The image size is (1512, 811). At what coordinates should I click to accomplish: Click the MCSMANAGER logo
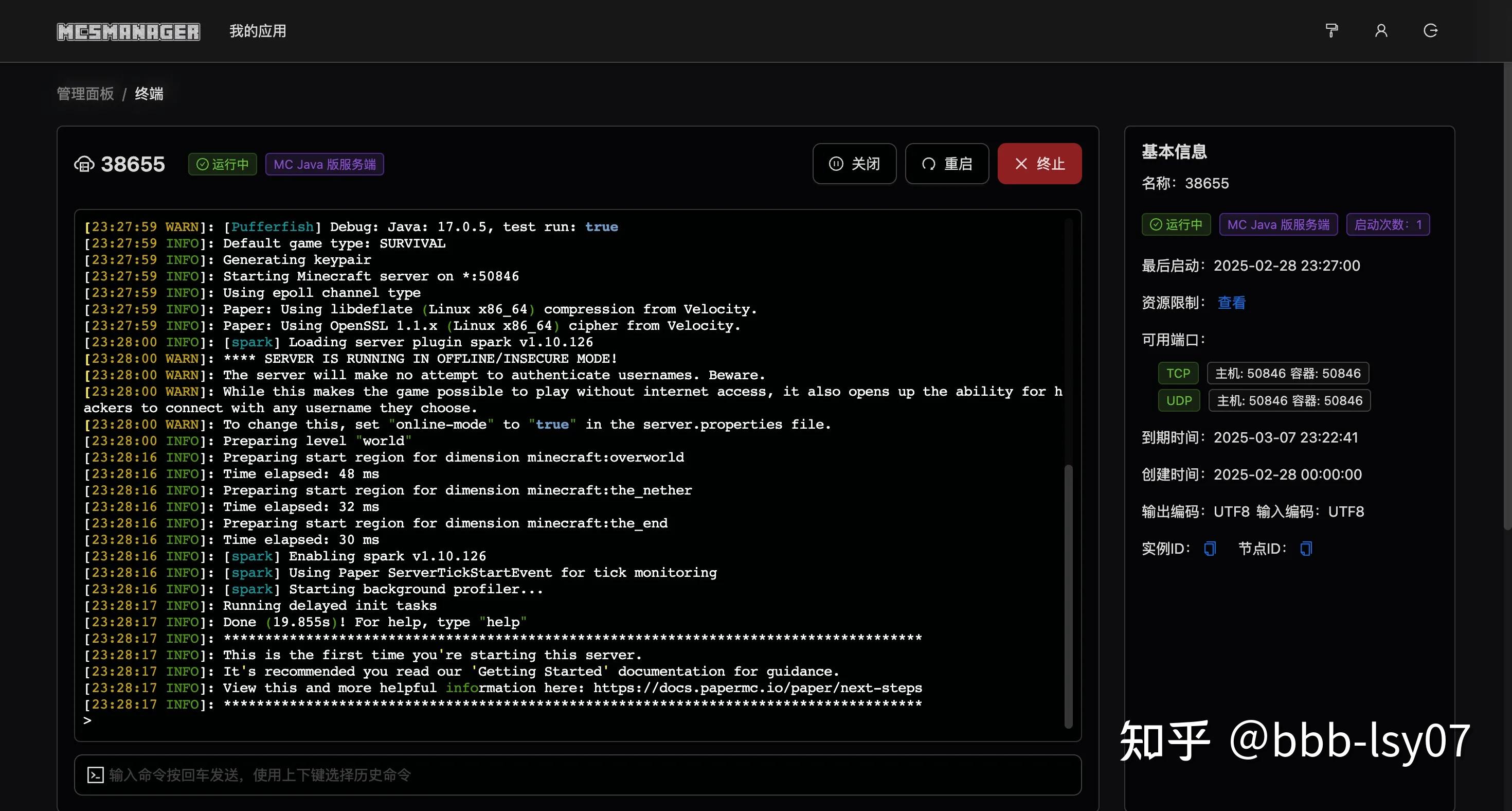tap(128, 30)
